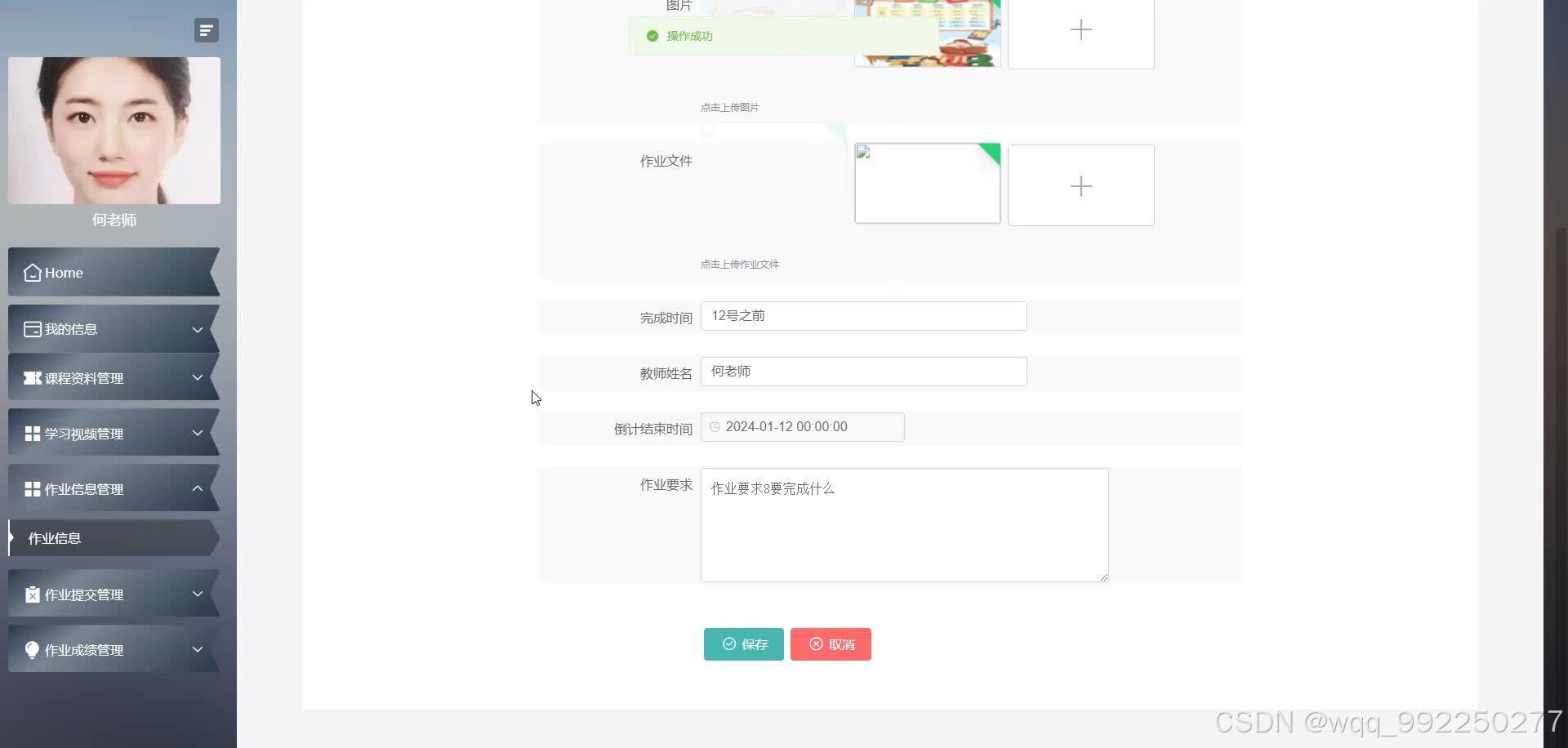
Task: Click the 何老师 name under the avatar
Action: pyautogui.click(x=114, y=220)
